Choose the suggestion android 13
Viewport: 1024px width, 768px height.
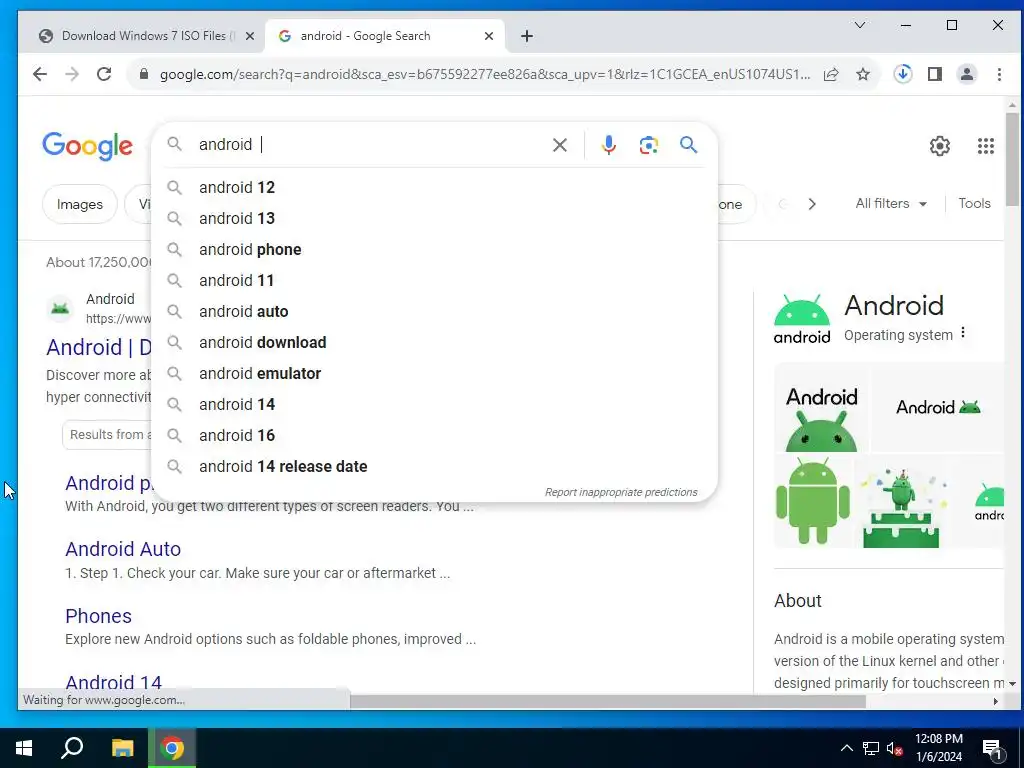(434, 218)
